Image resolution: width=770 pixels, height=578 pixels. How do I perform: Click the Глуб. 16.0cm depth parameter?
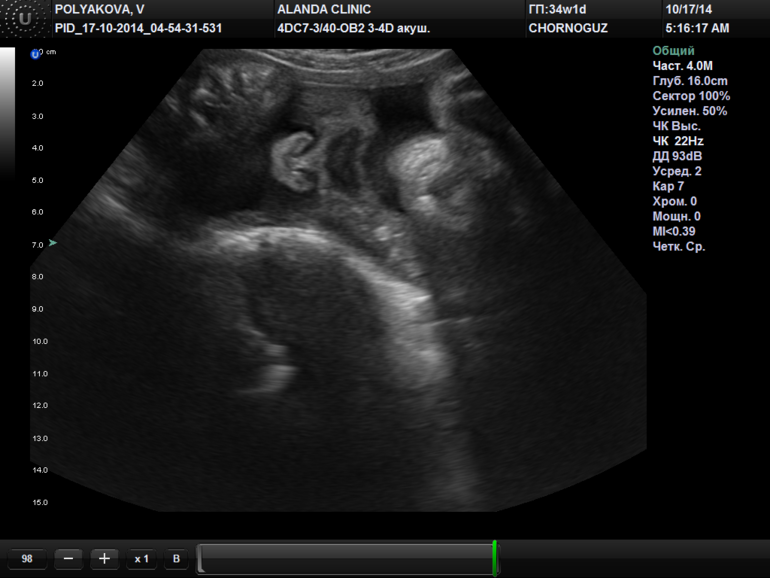[x=690, y=81]
